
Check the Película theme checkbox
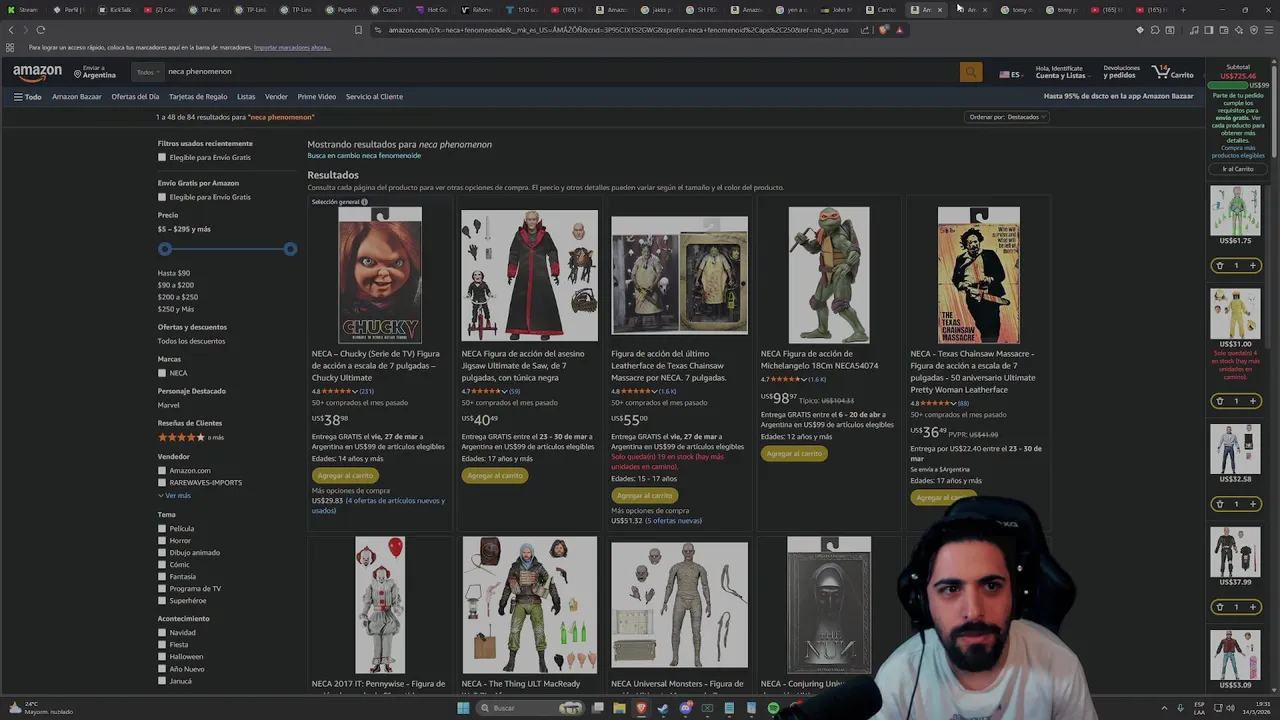pos(162,528)
